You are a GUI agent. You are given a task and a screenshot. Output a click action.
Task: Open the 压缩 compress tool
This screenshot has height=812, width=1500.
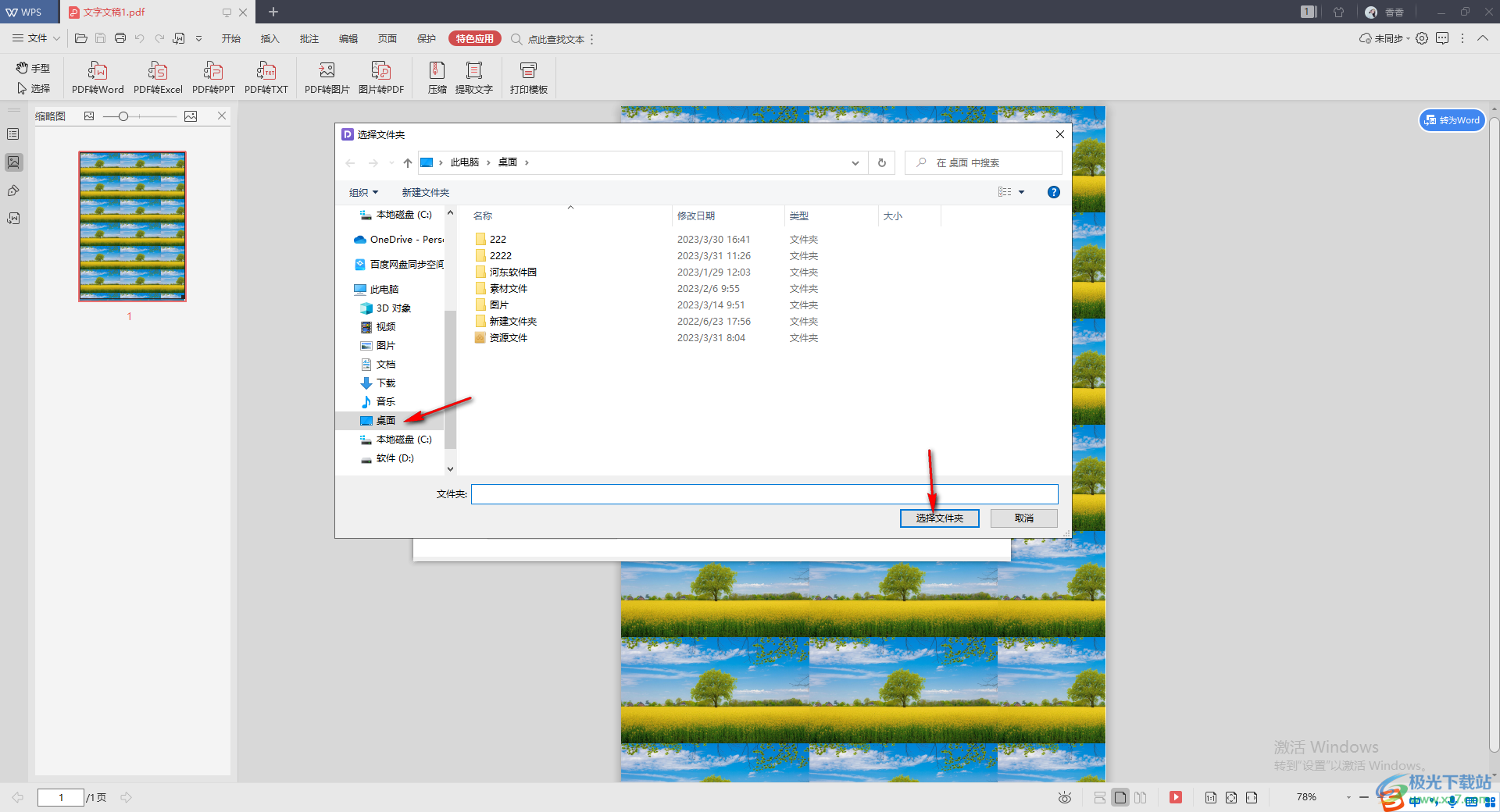pyautogui.click(x=437, y=78)
